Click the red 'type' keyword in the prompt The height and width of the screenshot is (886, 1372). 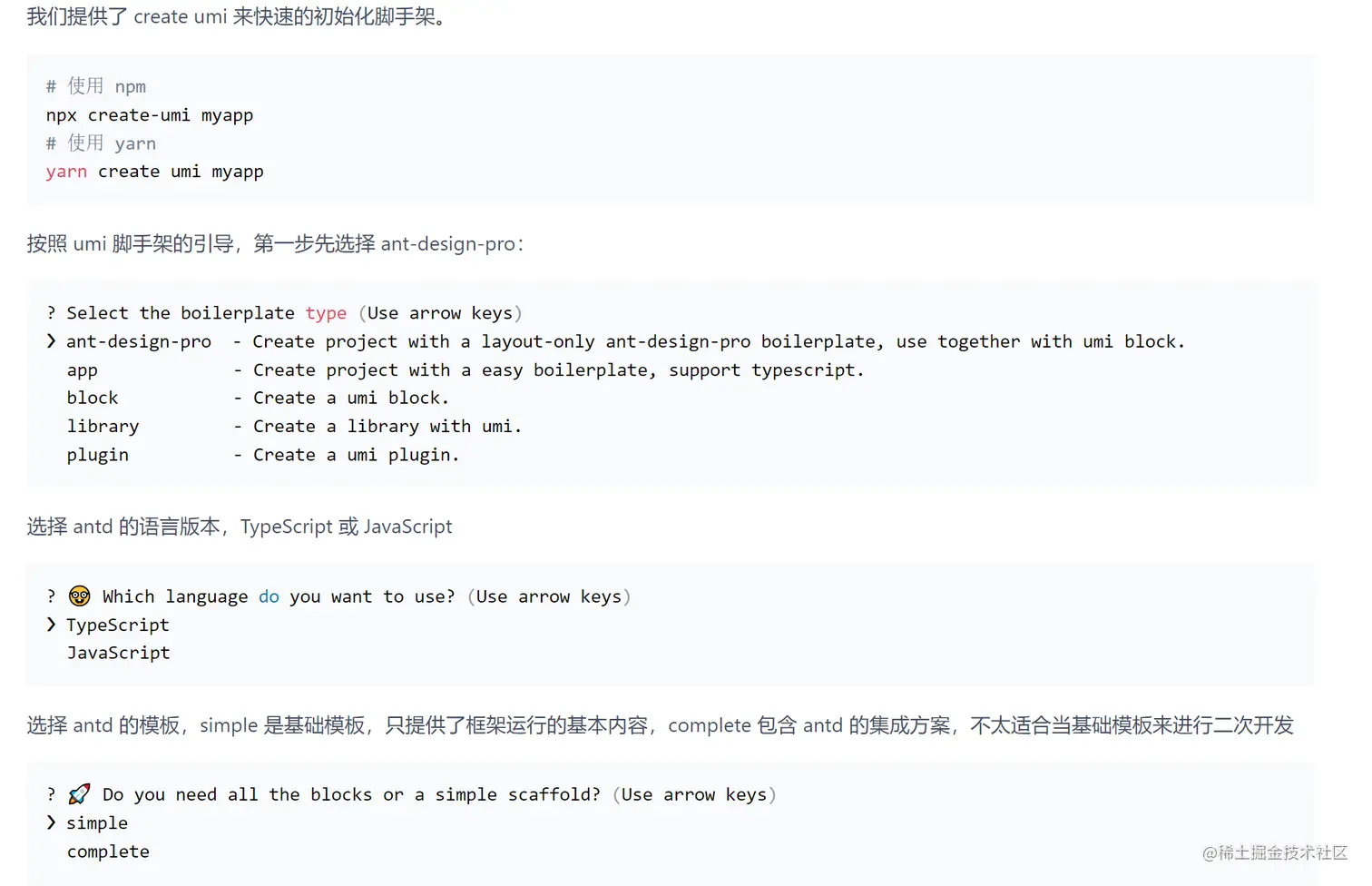[326, 313]
